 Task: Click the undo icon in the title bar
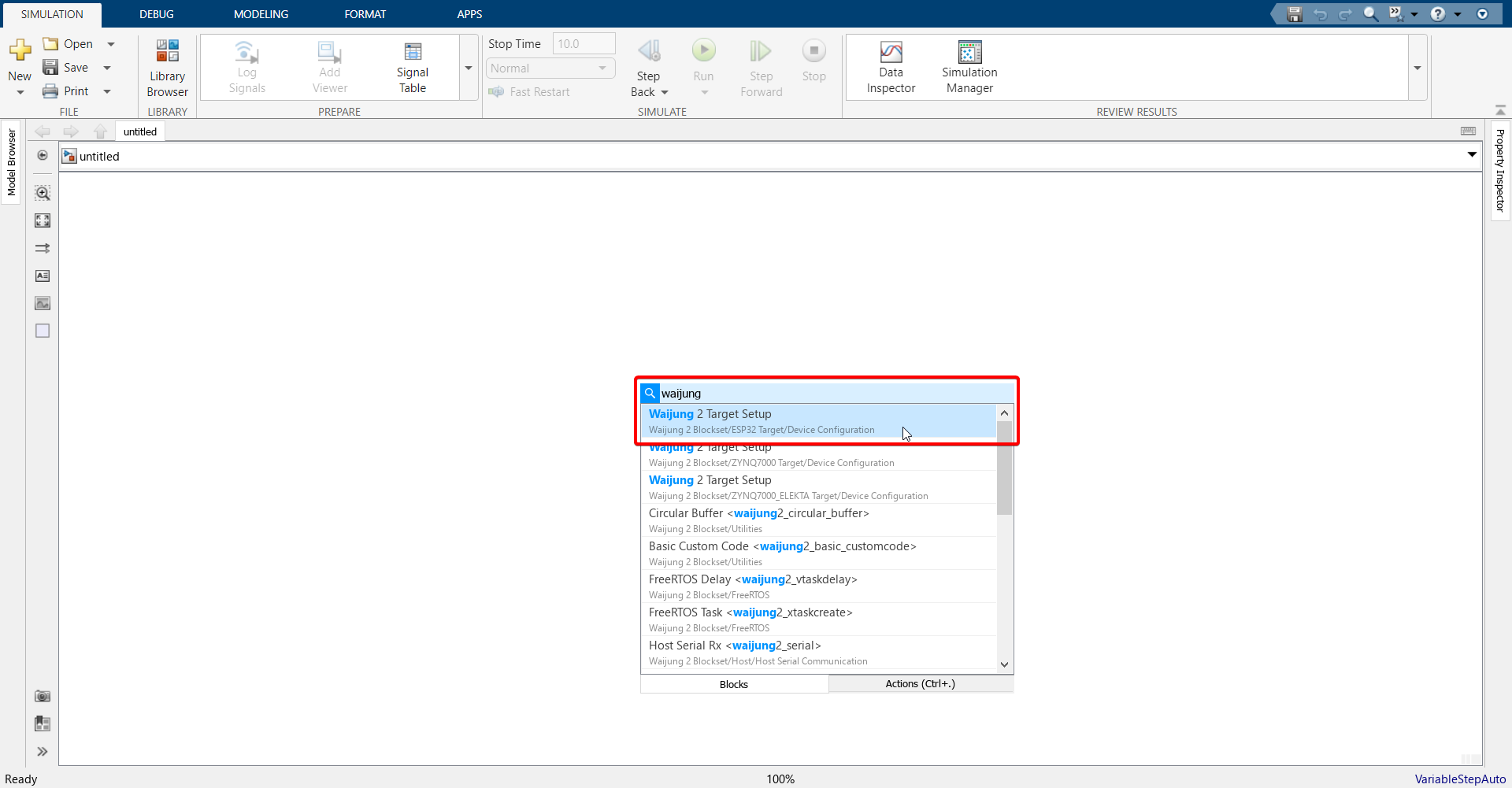1321,14
